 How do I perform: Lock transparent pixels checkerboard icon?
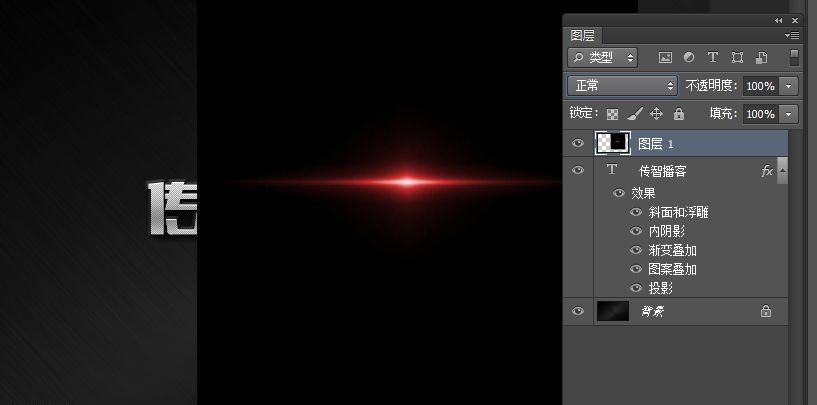point(612,114)
